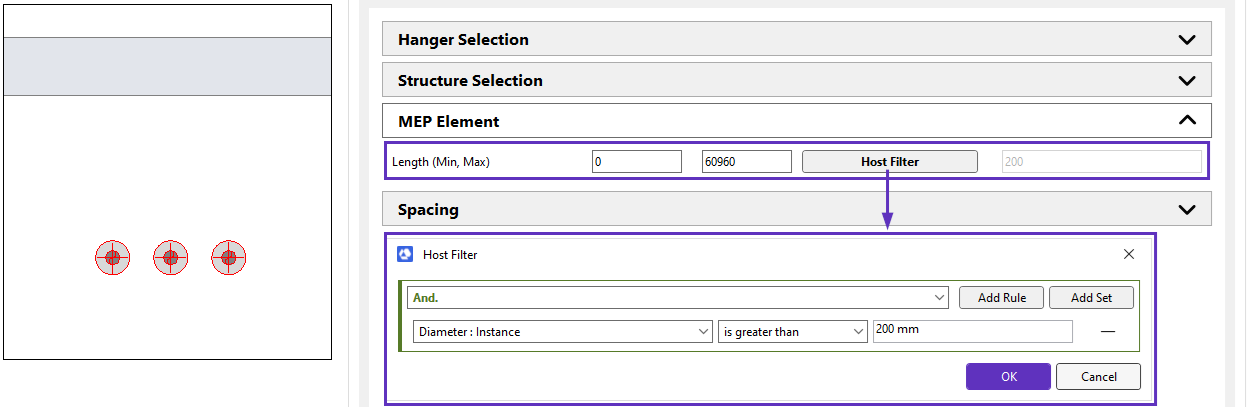Expand the Structure Selection section
Viewport: 1251px width, 407px height.
tap(1186, 81)
